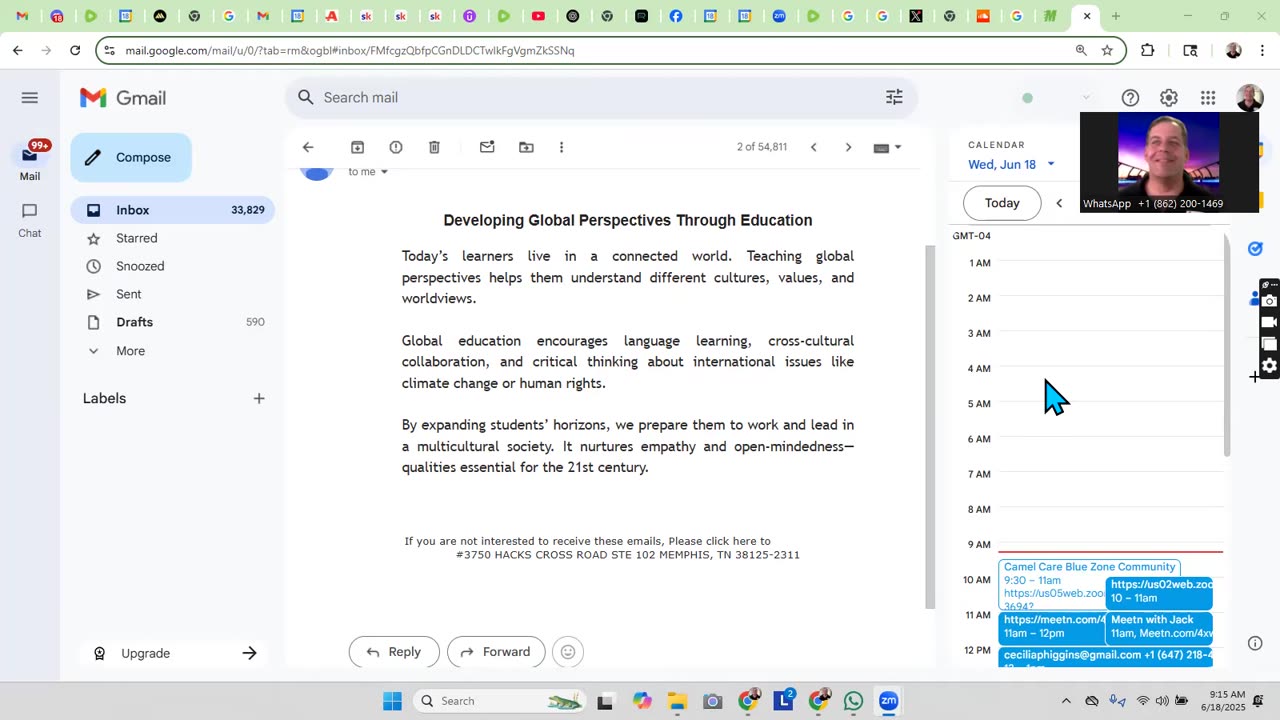Reply to this email
Screen dimensions: 1280x720
[x=394, y=652]
